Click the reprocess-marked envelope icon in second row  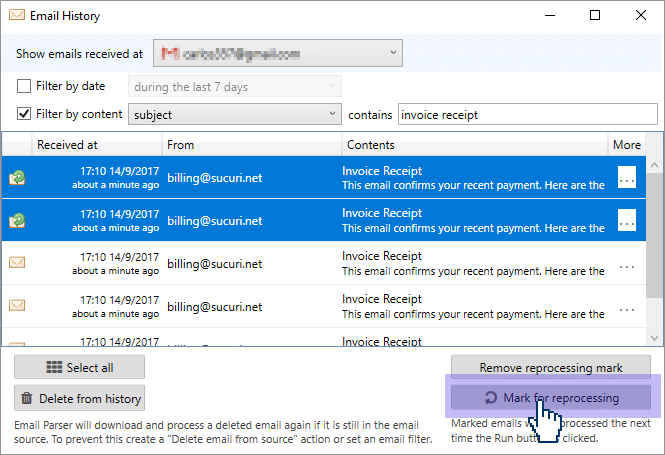[17, 221]
